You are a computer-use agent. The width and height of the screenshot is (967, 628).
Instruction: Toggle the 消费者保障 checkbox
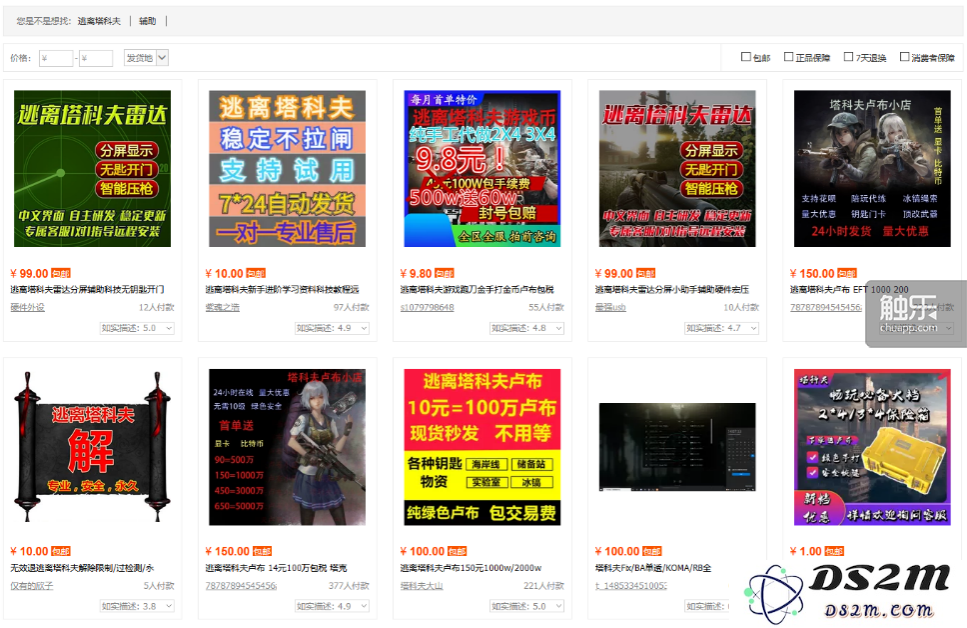point(904,57)
